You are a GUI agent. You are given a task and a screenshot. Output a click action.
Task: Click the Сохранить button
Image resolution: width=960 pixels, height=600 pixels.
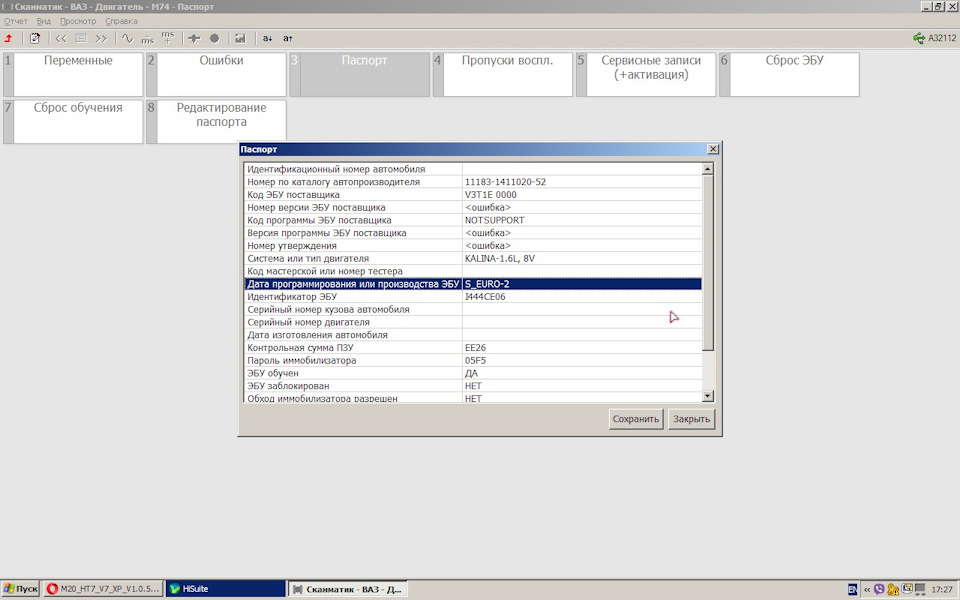(636, 419)
